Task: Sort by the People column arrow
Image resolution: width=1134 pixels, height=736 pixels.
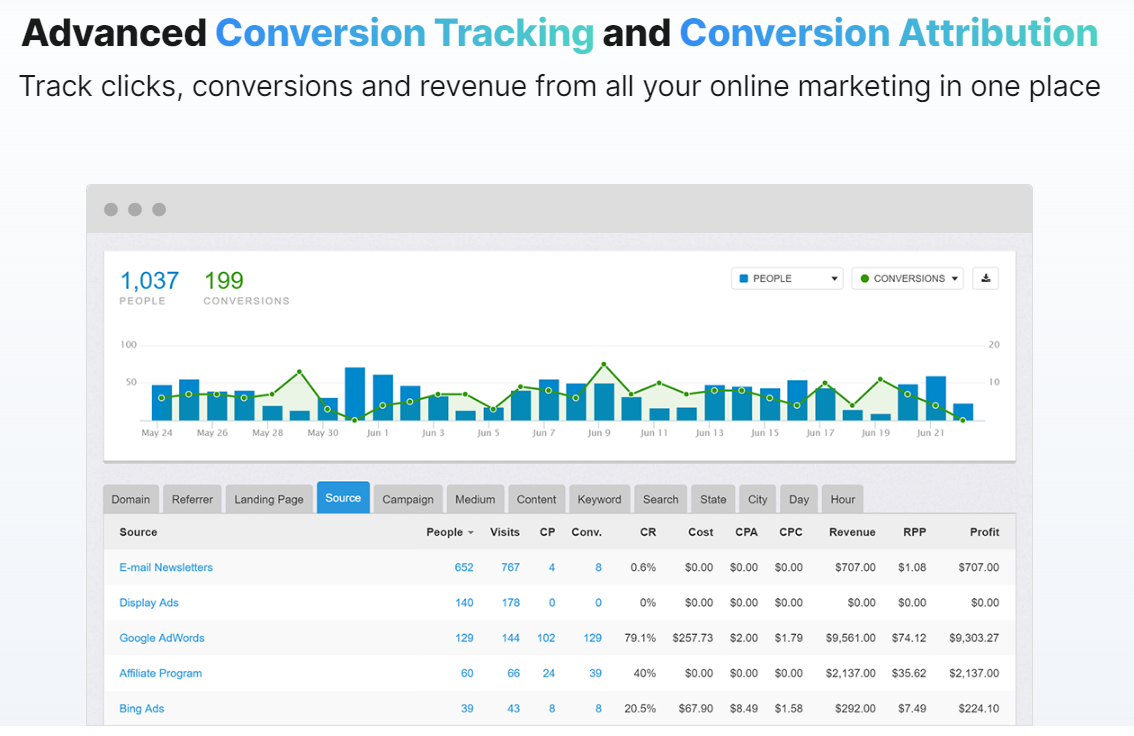Action: pyautogui.click(x=471, y=533)
